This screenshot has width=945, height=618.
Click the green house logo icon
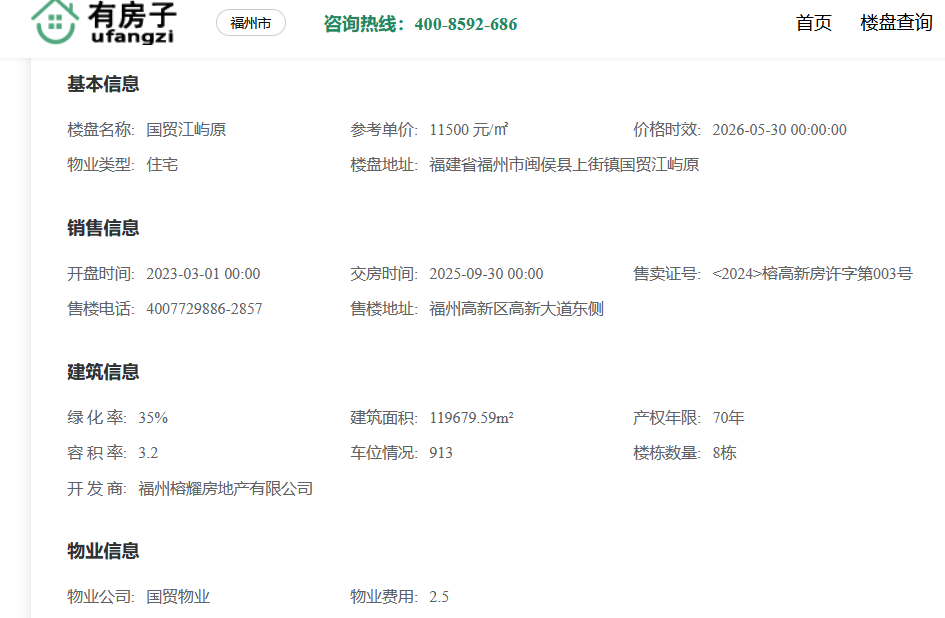55,22
